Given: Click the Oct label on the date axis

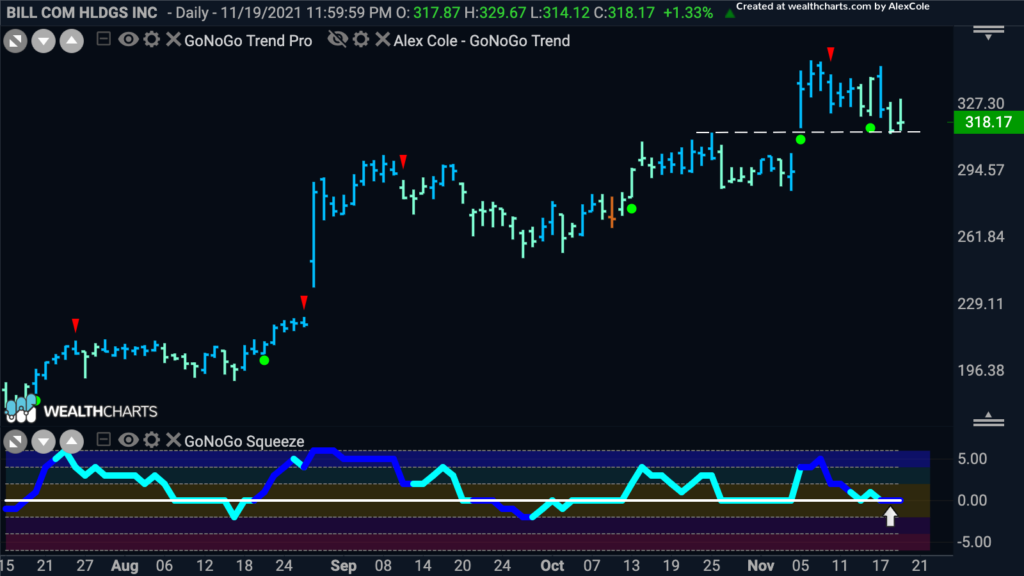Looking at the screenshot, I should tap(552, 566).
